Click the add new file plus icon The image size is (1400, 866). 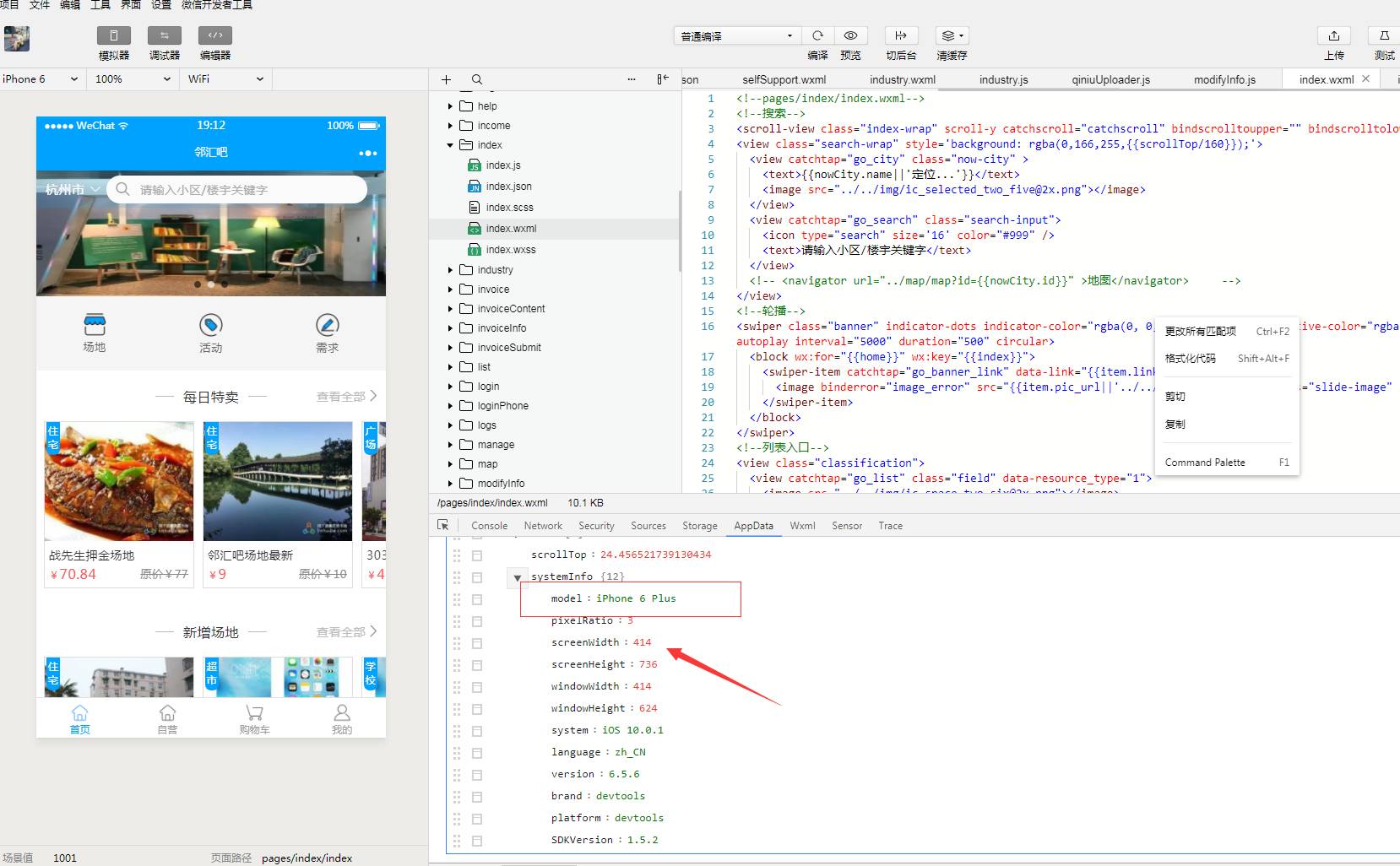(x=446, y=79)
